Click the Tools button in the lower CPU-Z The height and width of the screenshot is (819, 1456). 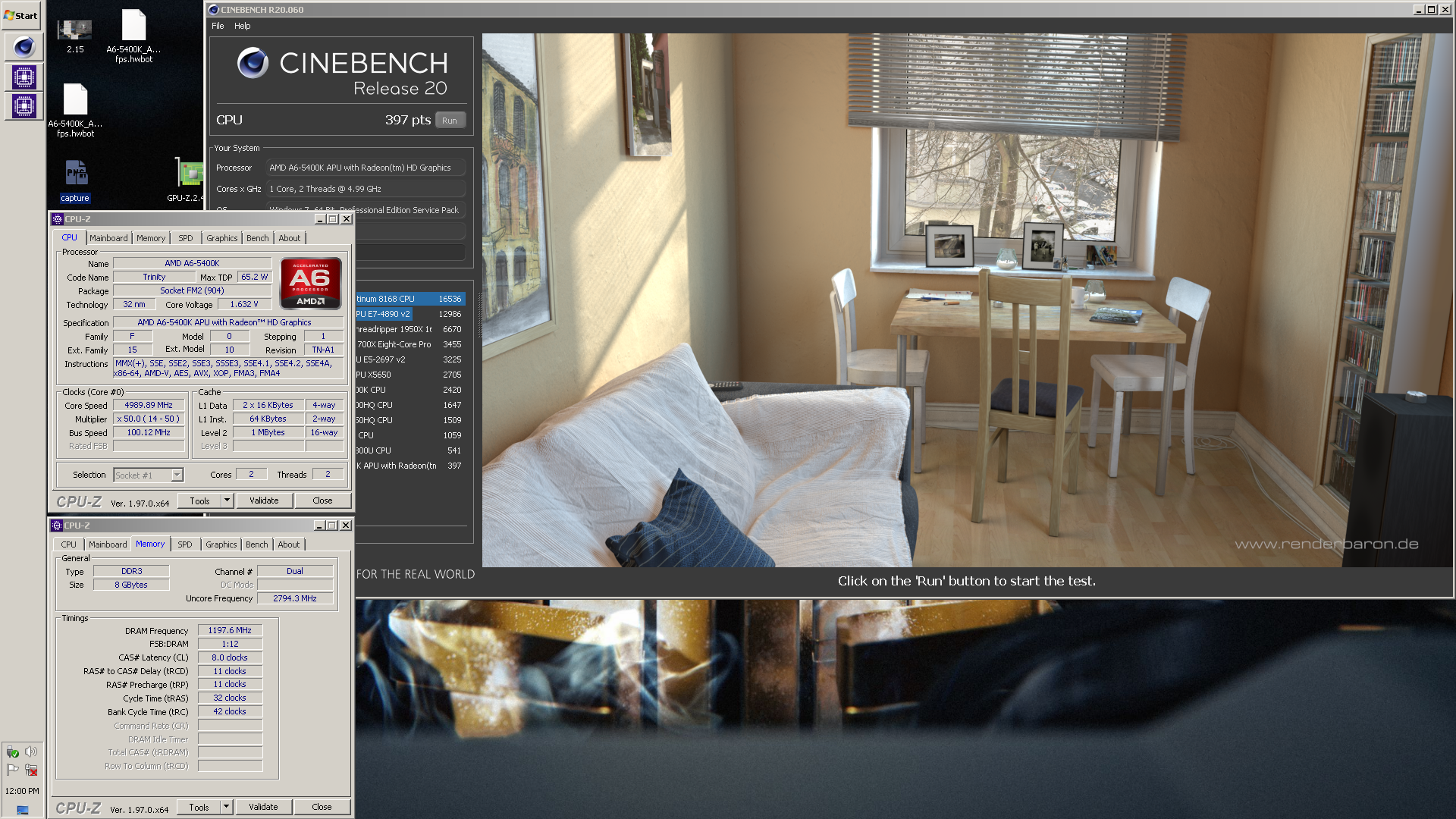point(199,808)
